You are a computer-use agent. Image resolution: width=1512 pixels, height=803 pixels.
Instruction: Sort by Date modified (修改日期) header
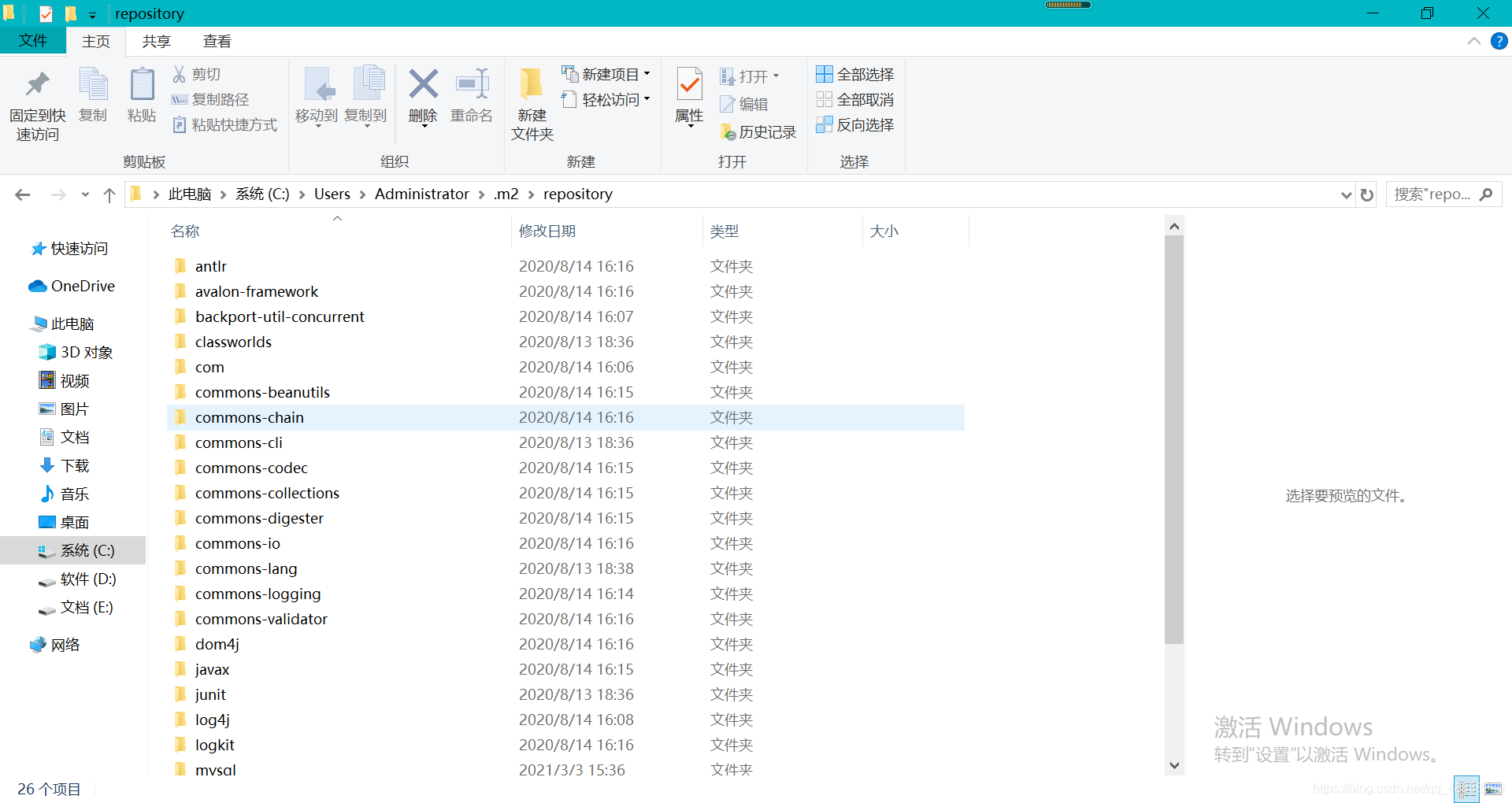coord(547,231)
